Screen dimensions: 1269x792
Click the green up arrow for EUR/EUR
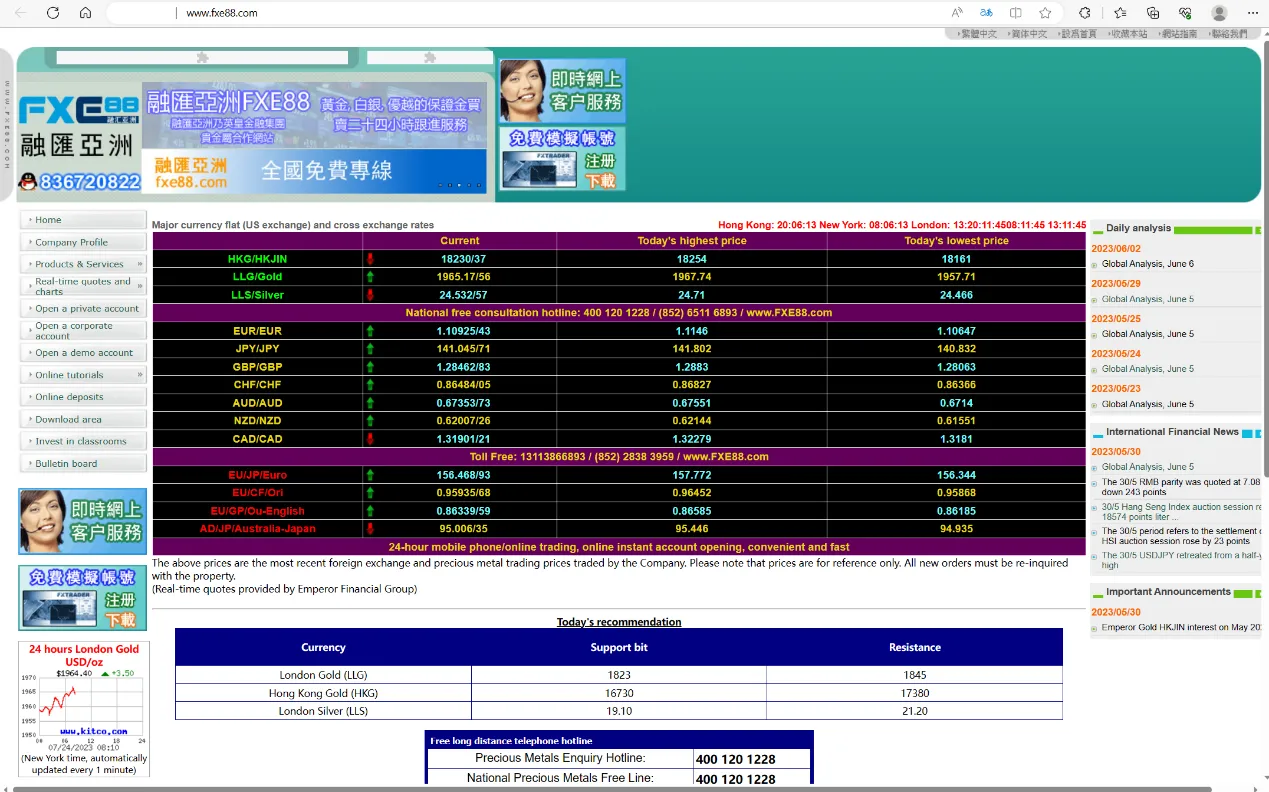tap(370, 331)
